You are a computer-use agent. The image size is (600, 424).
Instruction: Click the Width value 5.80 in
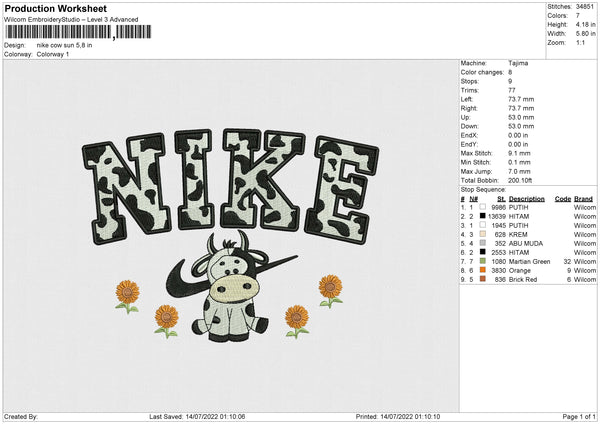(585, 34)
